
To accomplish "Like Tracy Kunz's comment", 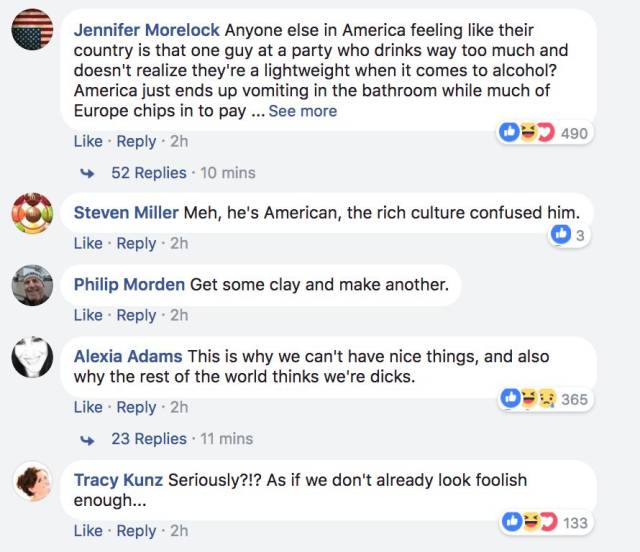I will coord(88,531).
